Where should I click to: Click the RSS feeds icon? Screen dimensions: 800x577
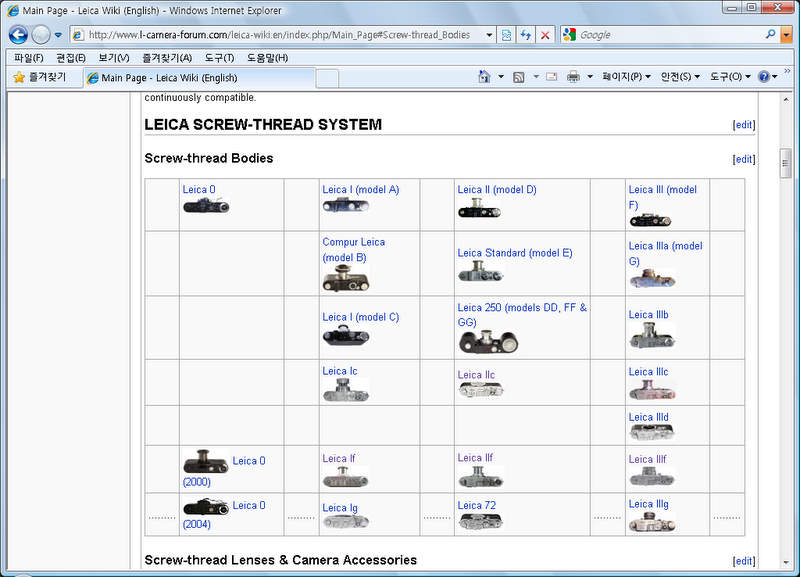click(519, 77)
